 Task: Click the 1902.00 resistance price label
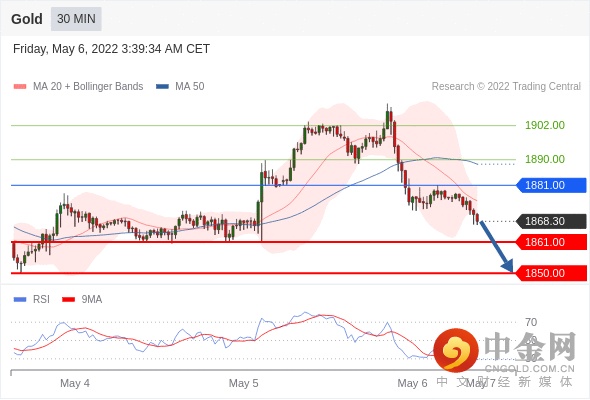(545, 125)
